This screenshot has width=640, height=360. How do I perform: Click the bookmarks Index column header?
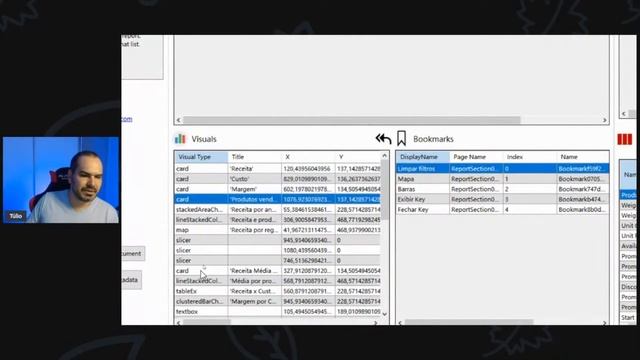530,157
